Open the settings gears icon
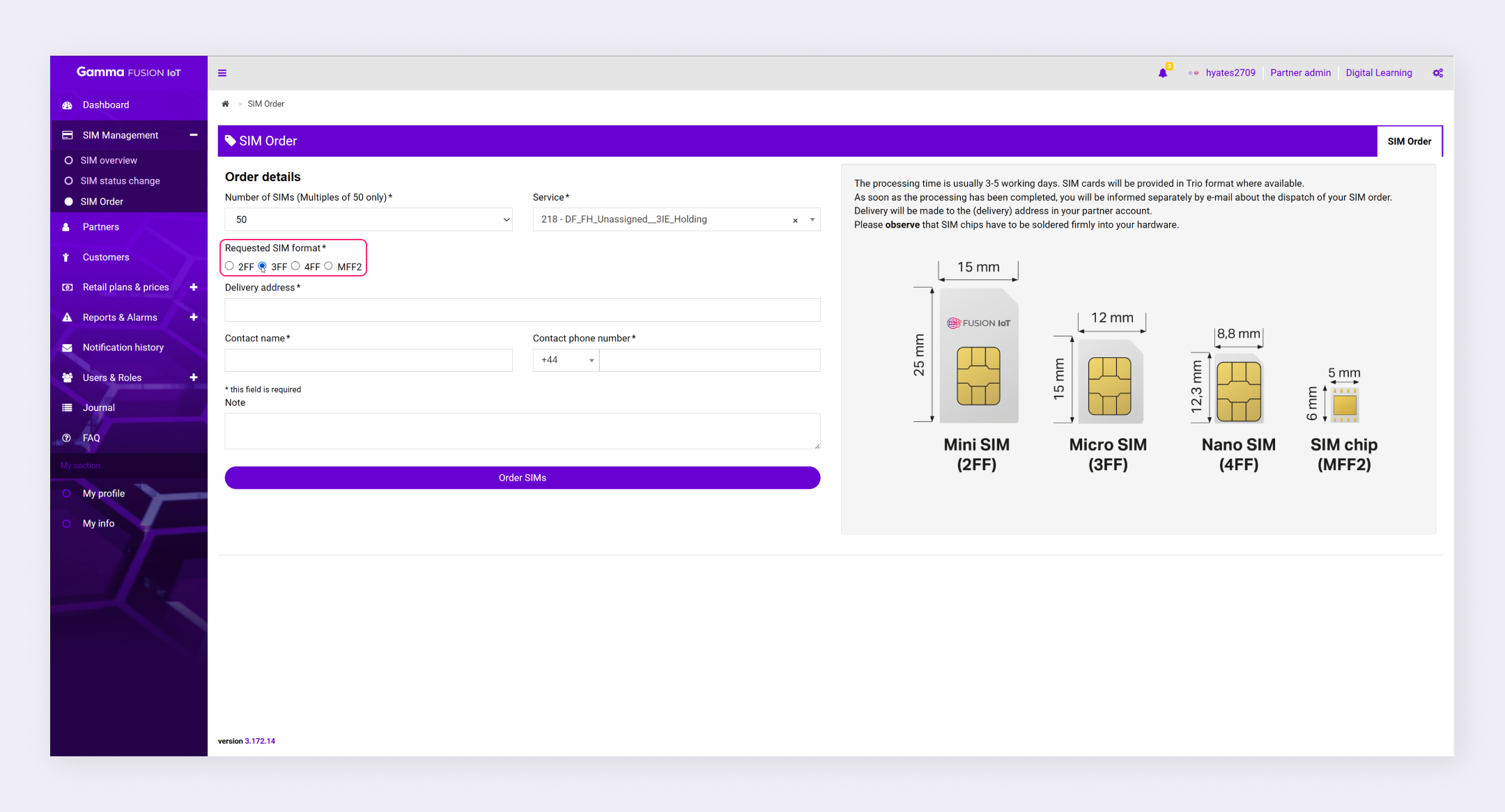Image resolution: width=1505 pixels, height=812 pixels. [x=1437, y=73]
